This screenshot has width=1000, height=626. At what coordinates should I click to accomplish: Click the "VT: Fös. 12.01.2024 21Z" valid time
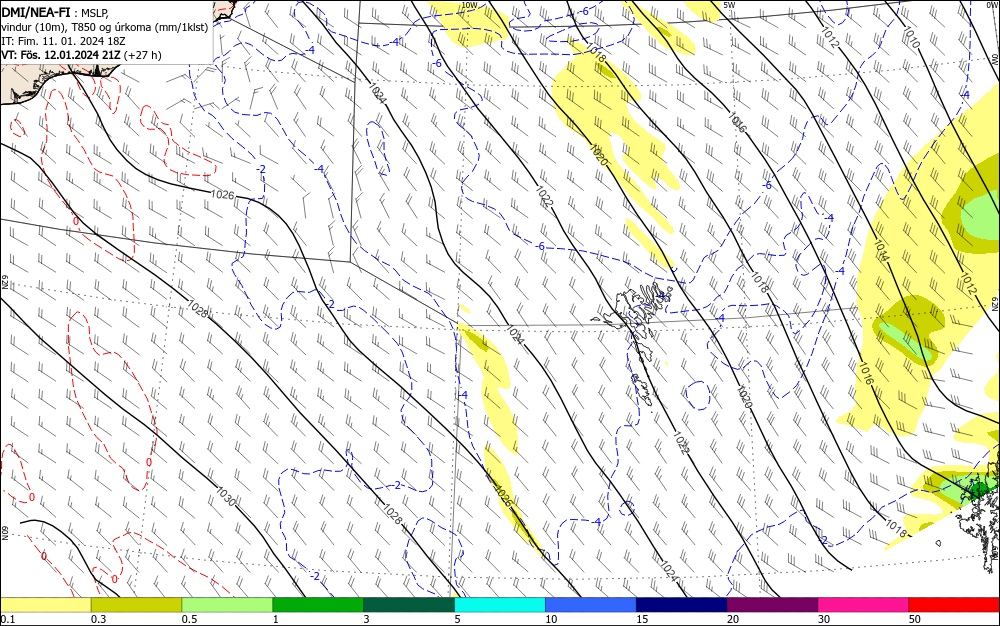[x=61, y=55]
